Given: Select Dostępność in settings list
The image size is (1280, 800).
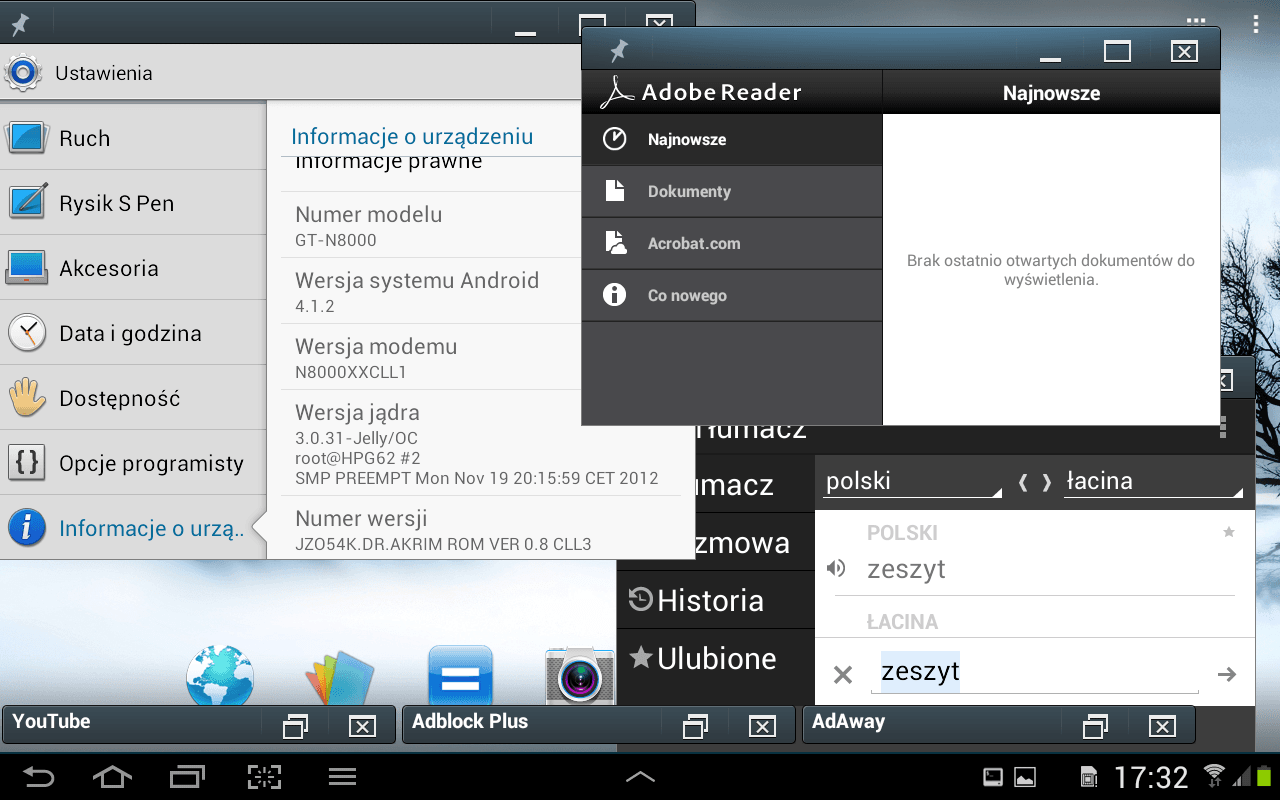Looking at the screenshot, I should [133, 398].
